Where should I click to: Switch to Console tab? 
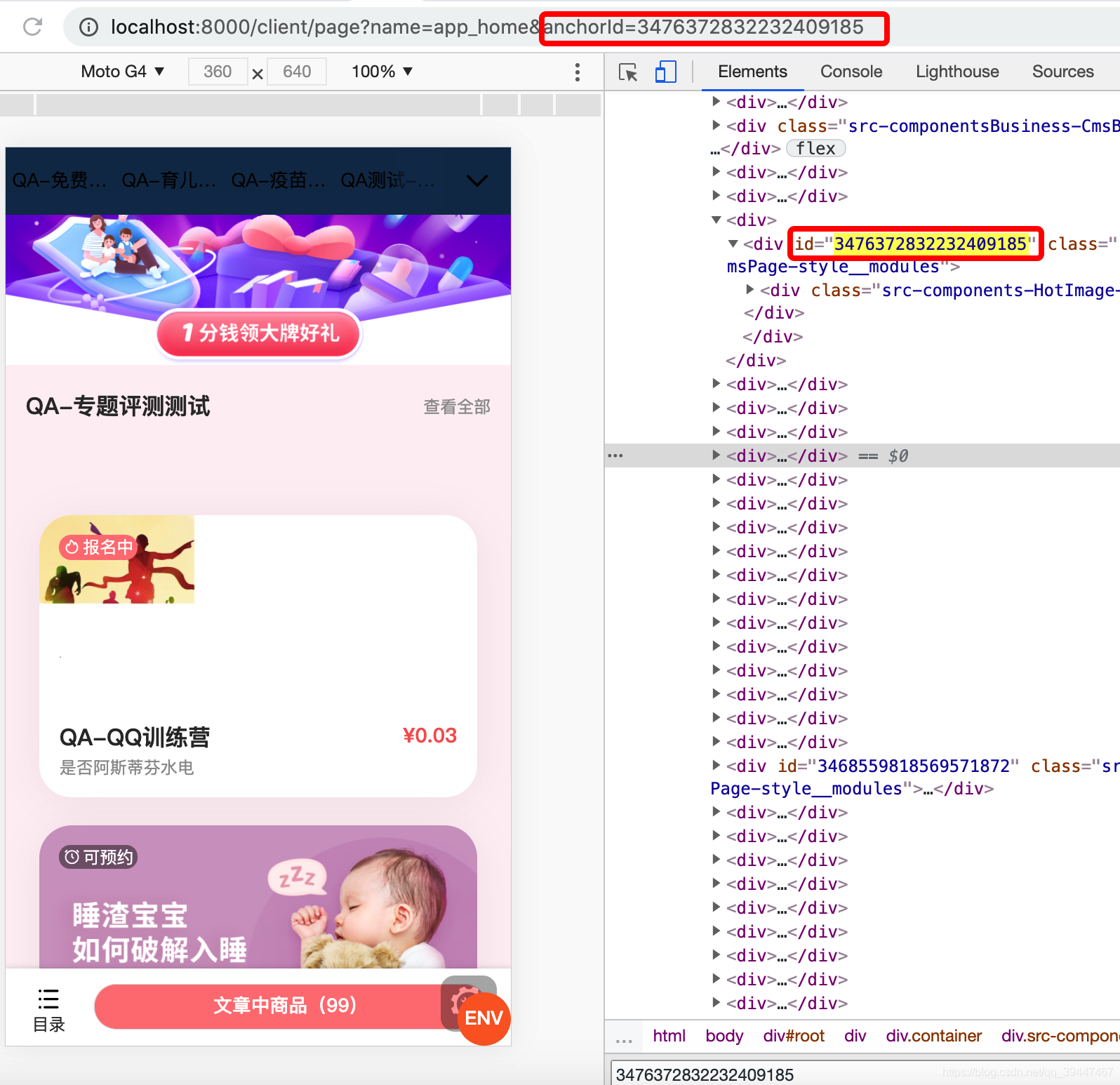(x=851, y=72)
